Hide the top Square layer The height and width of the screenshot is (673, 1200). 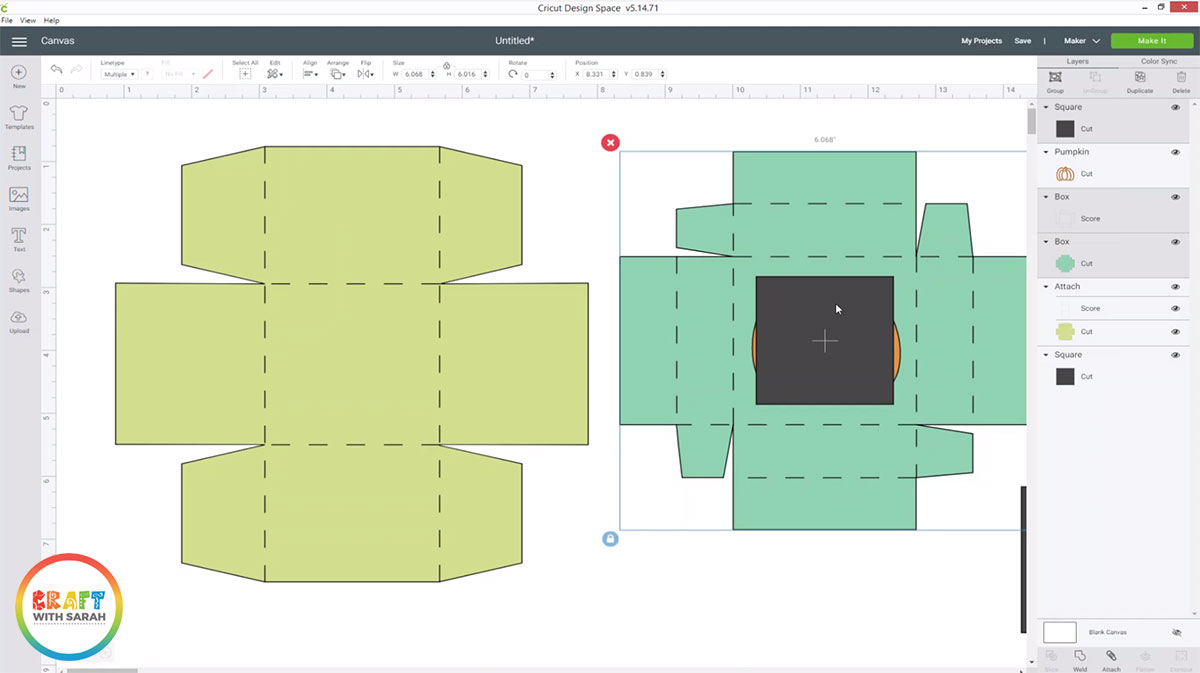click(x=1176, y=107)
